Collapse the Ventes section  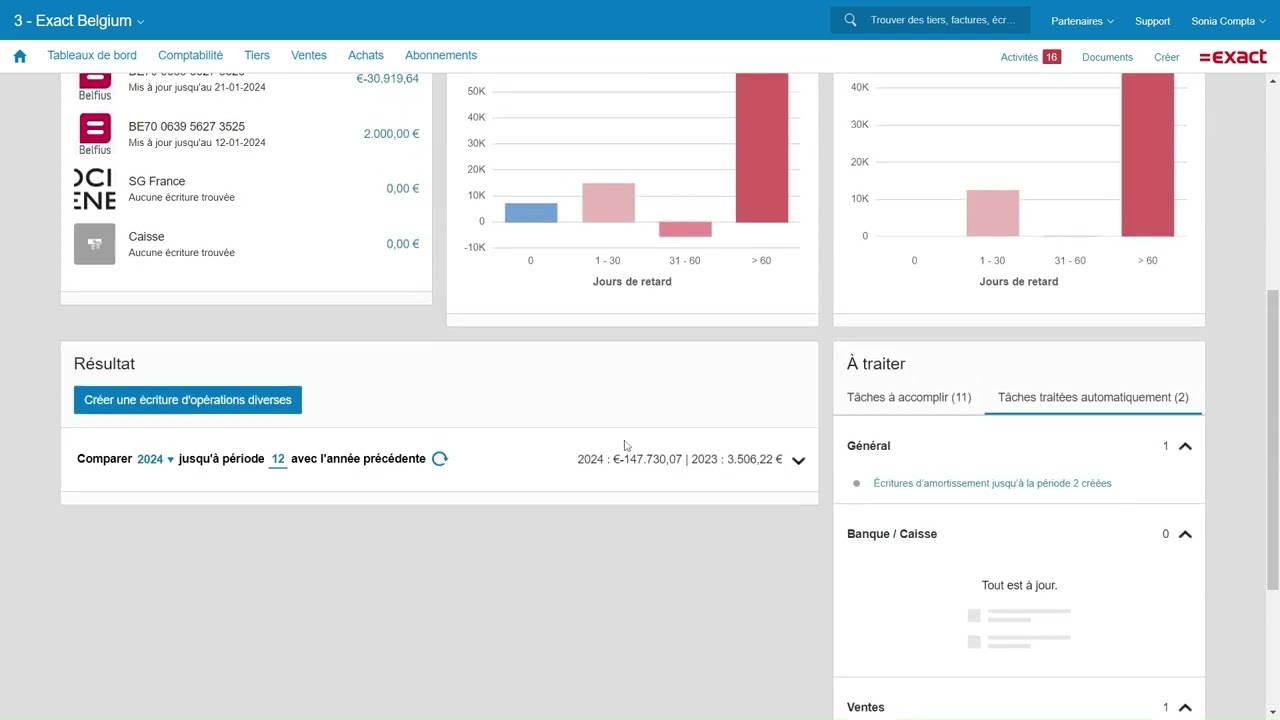[x=1185, y=707]
